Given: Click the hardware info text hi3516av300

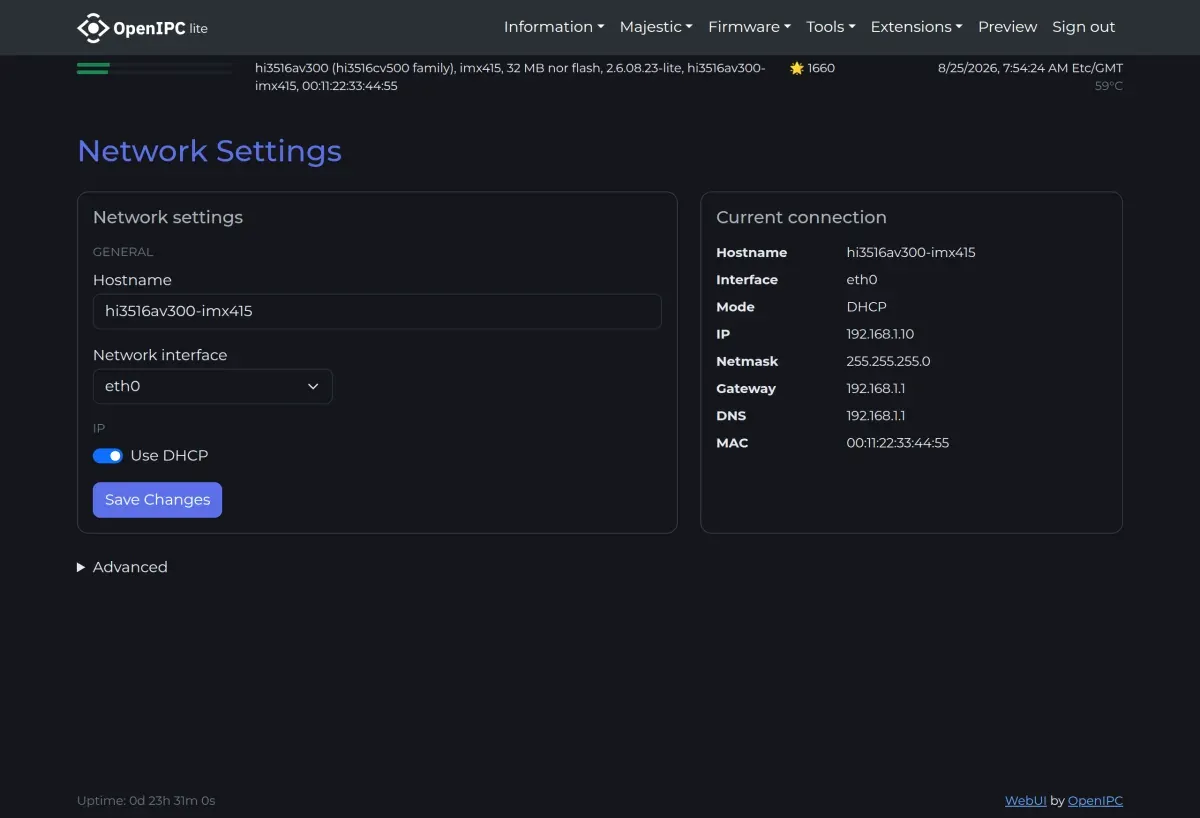Looking at the screenshot, I should tap(510, 77).
